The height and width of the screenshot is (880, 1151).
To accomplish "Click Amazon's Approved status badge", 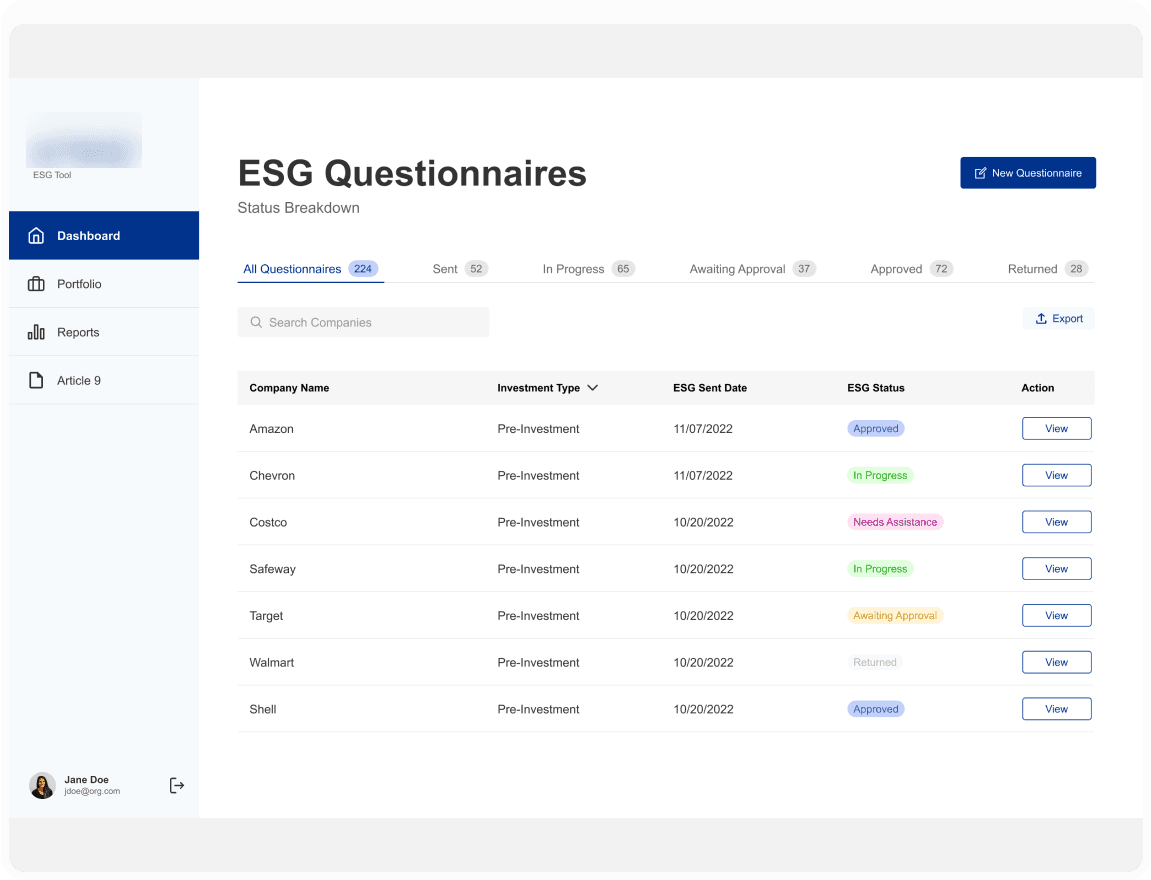I will (876, 429).
